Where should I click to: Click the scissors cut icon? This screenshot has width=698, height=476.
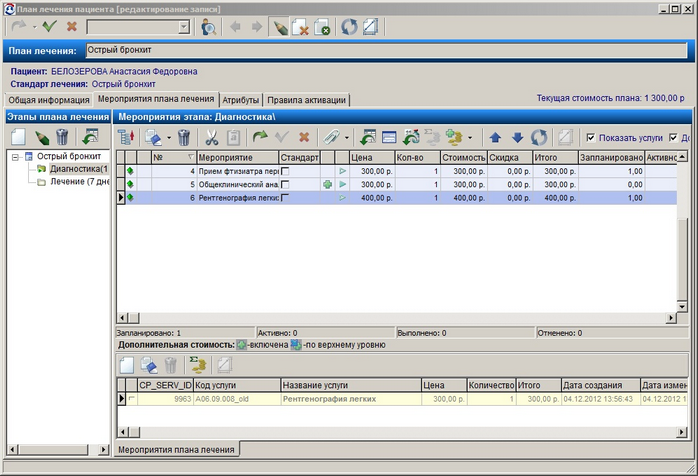click(x=212, y=138)
